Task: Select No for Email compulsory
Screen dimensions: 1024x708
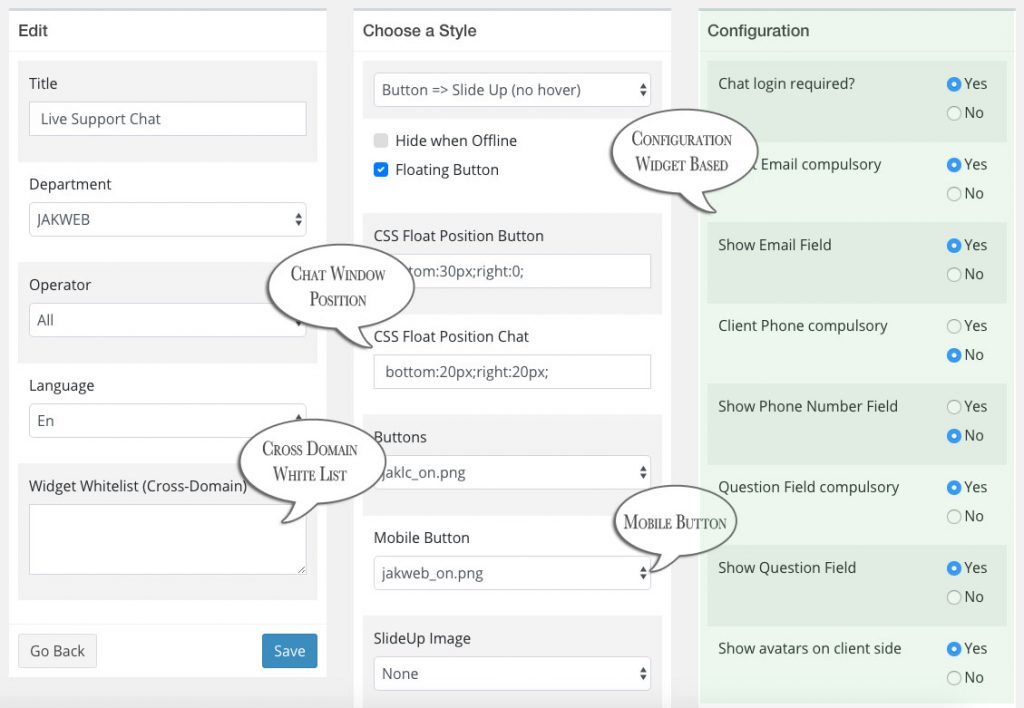Action: pyautogui.click(x=954, y=193)
